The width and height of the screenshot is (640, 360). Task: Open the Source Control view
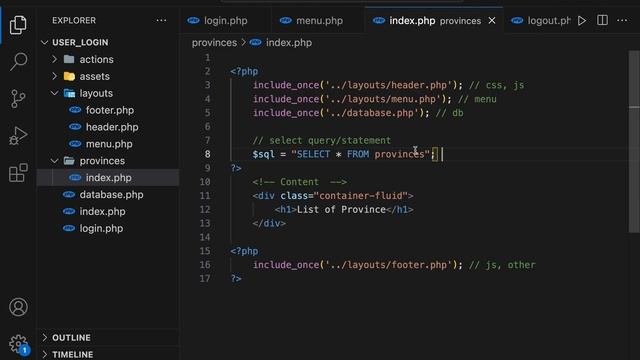pos(18,99)
